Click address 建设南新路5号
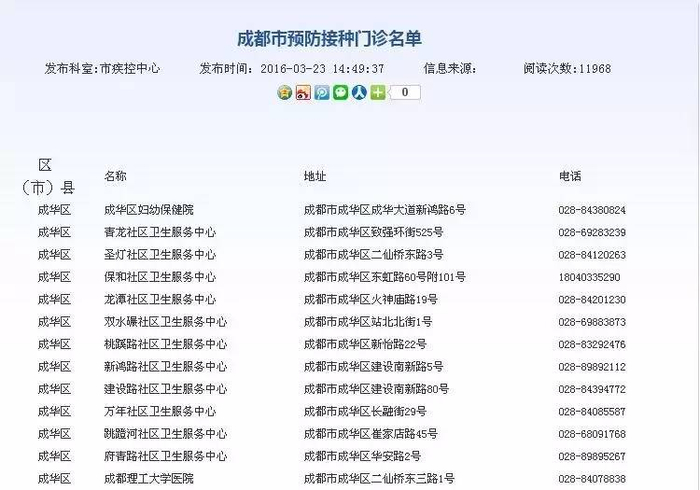This screenshot has height=490, width=700. (407, 366)
